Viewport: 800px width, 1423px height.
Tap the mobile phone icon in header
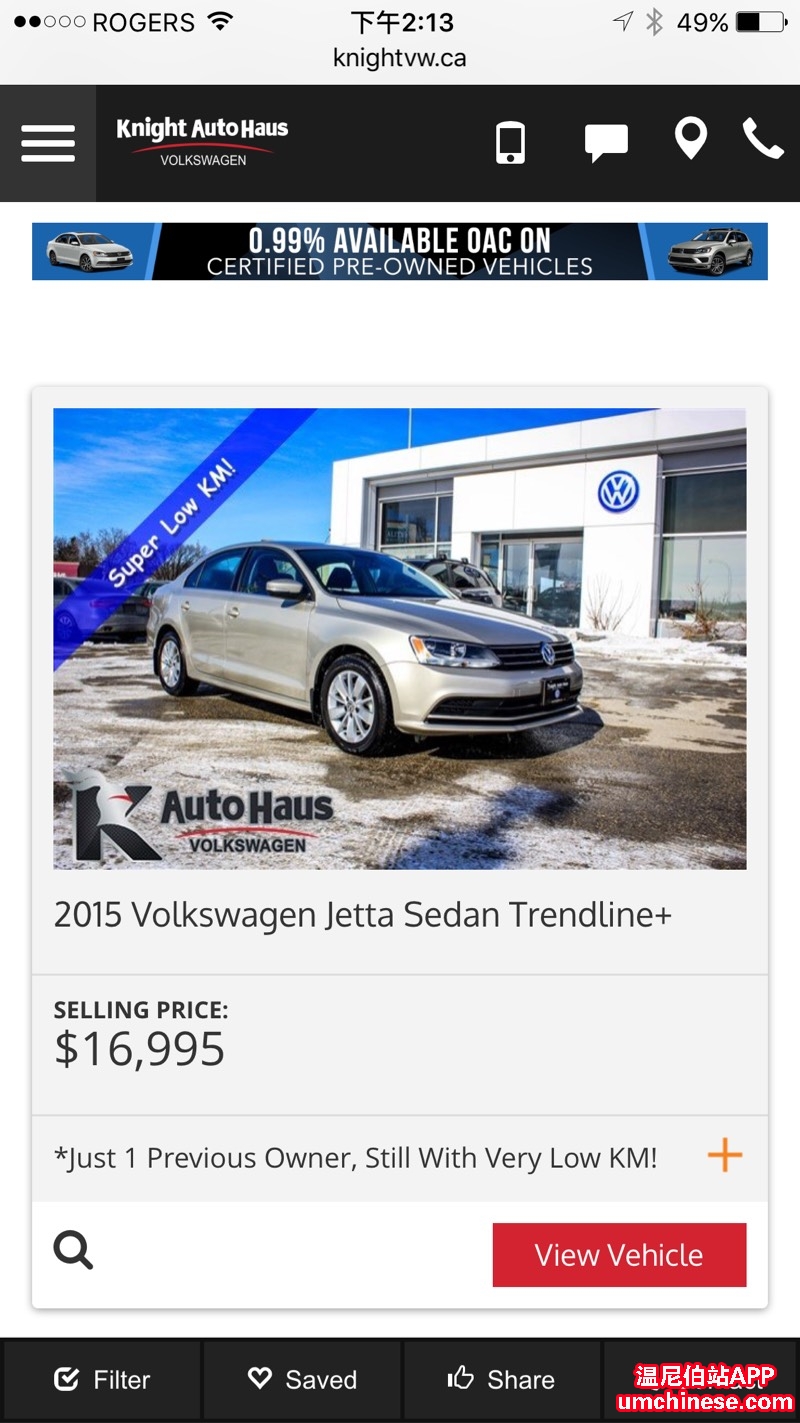click(x=510, y=142)
